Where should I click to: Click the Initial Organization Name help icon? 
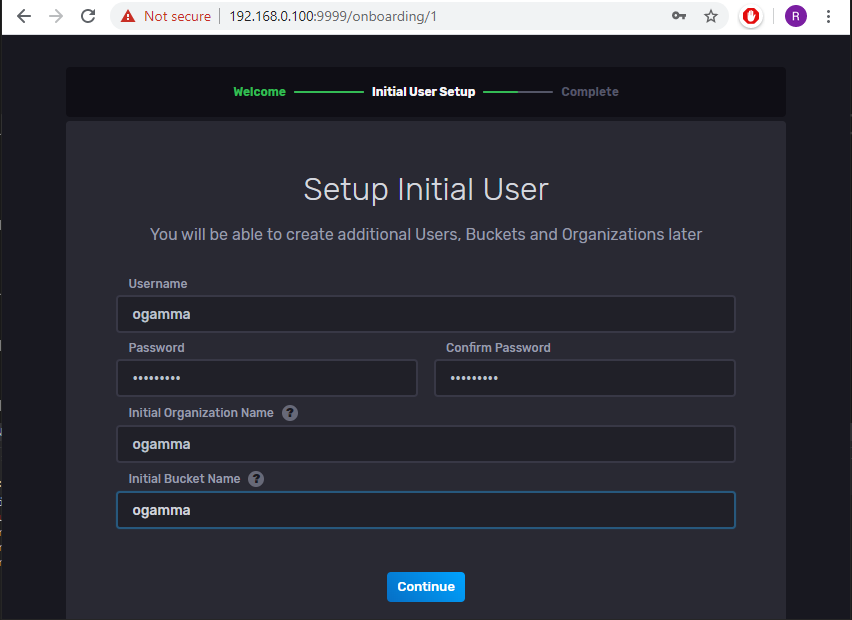(x=290, y=413)
